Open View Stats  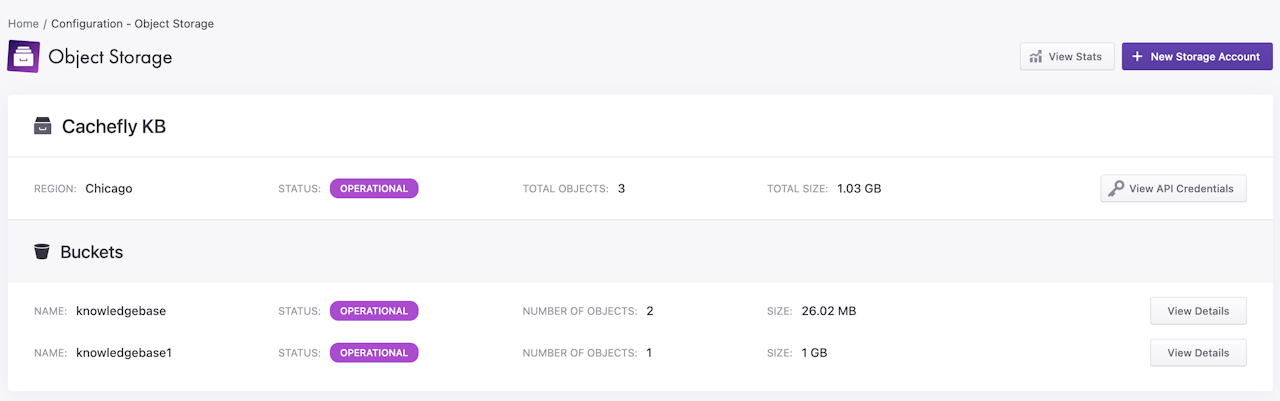point(1066,57)
